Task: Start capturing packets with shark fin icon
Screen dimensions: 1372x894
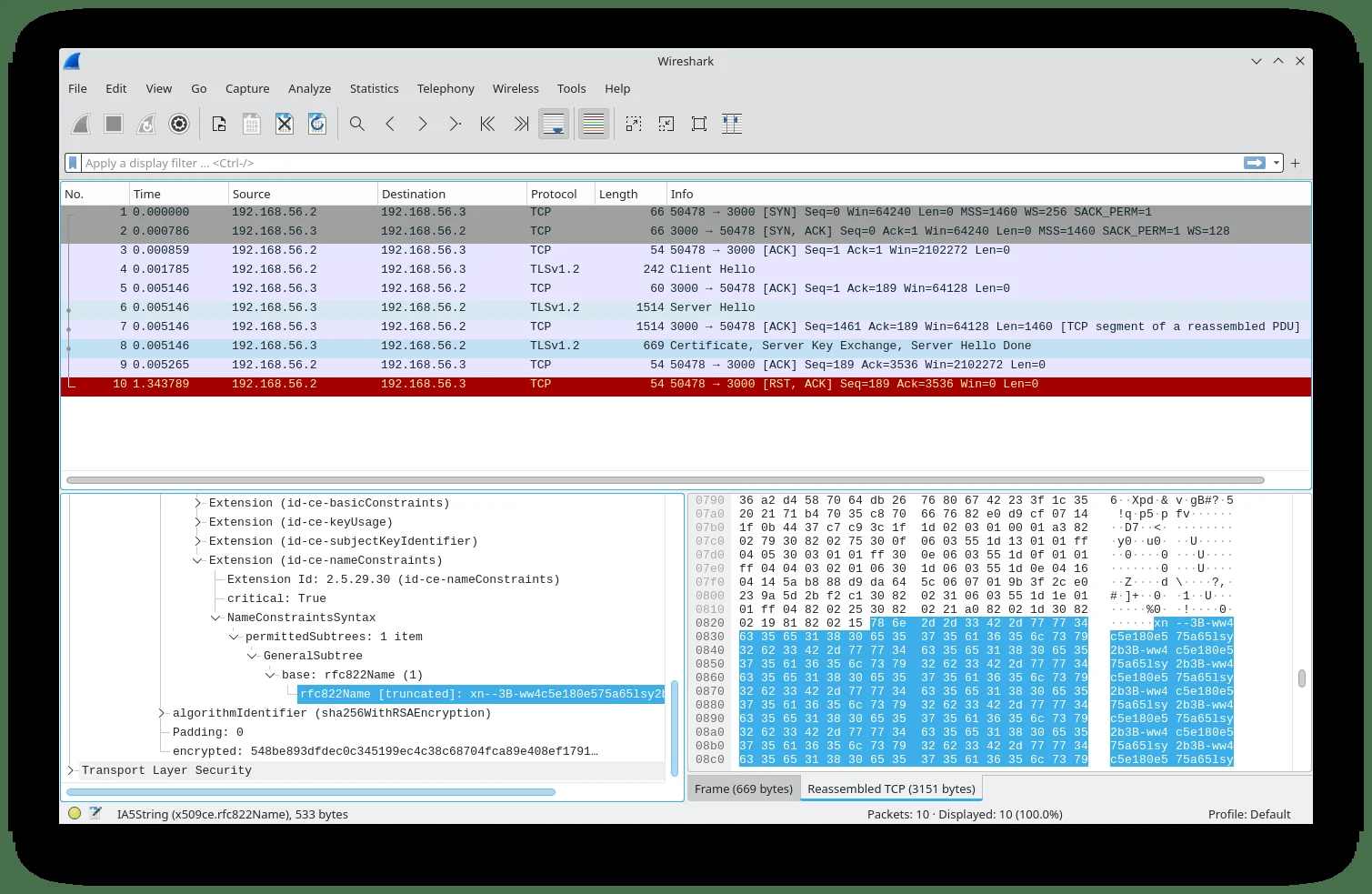Action: point(81,124)
